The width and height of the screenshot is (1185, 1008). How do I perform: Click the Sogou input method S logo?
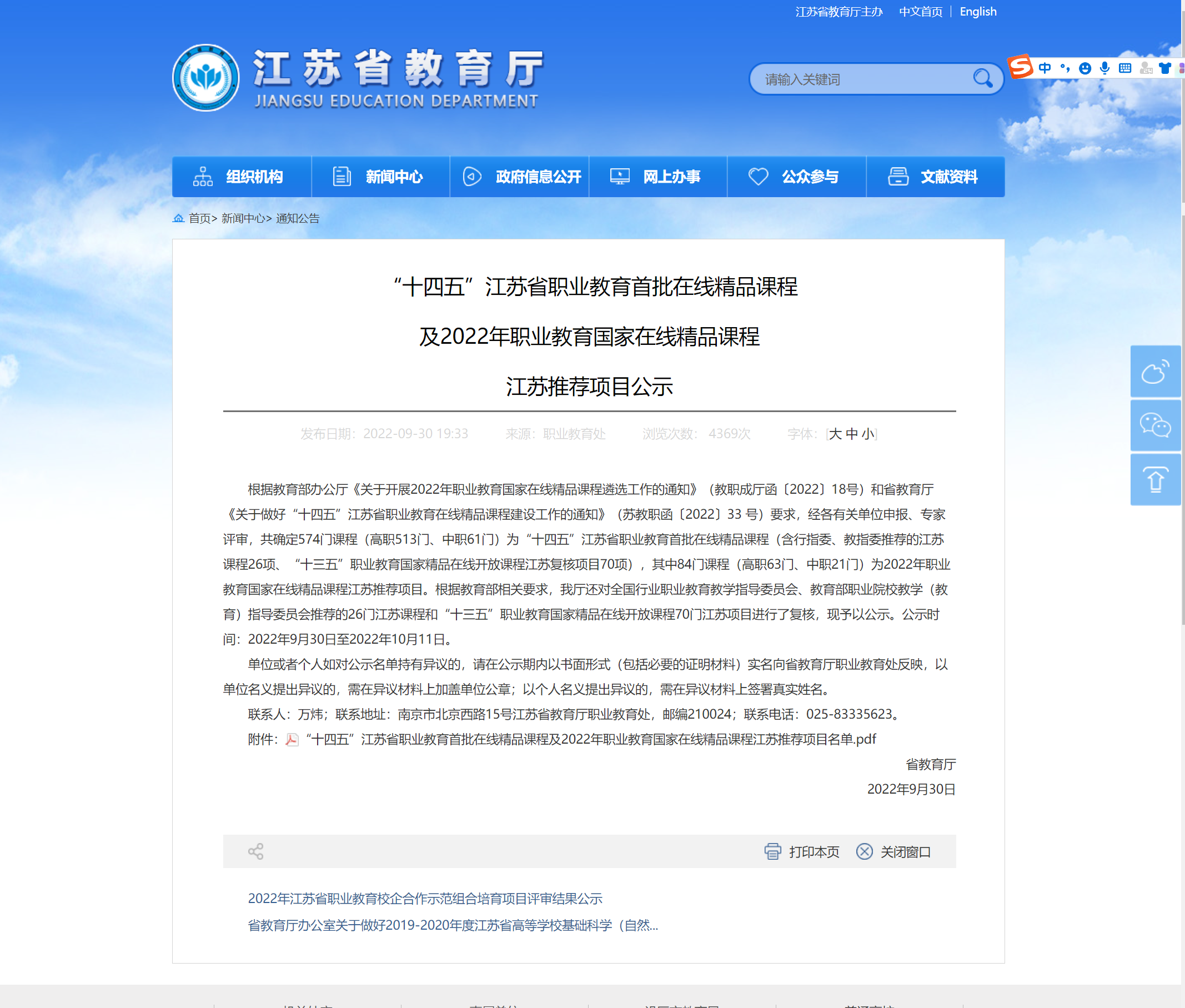pos(1021,67)
